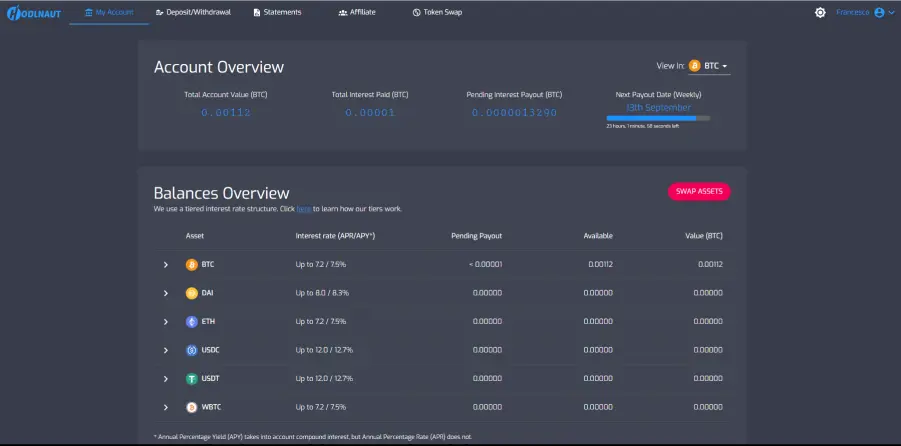Click the ETH coin icon
Viewport: 901px width, 446px height.
tap(191, 322)
